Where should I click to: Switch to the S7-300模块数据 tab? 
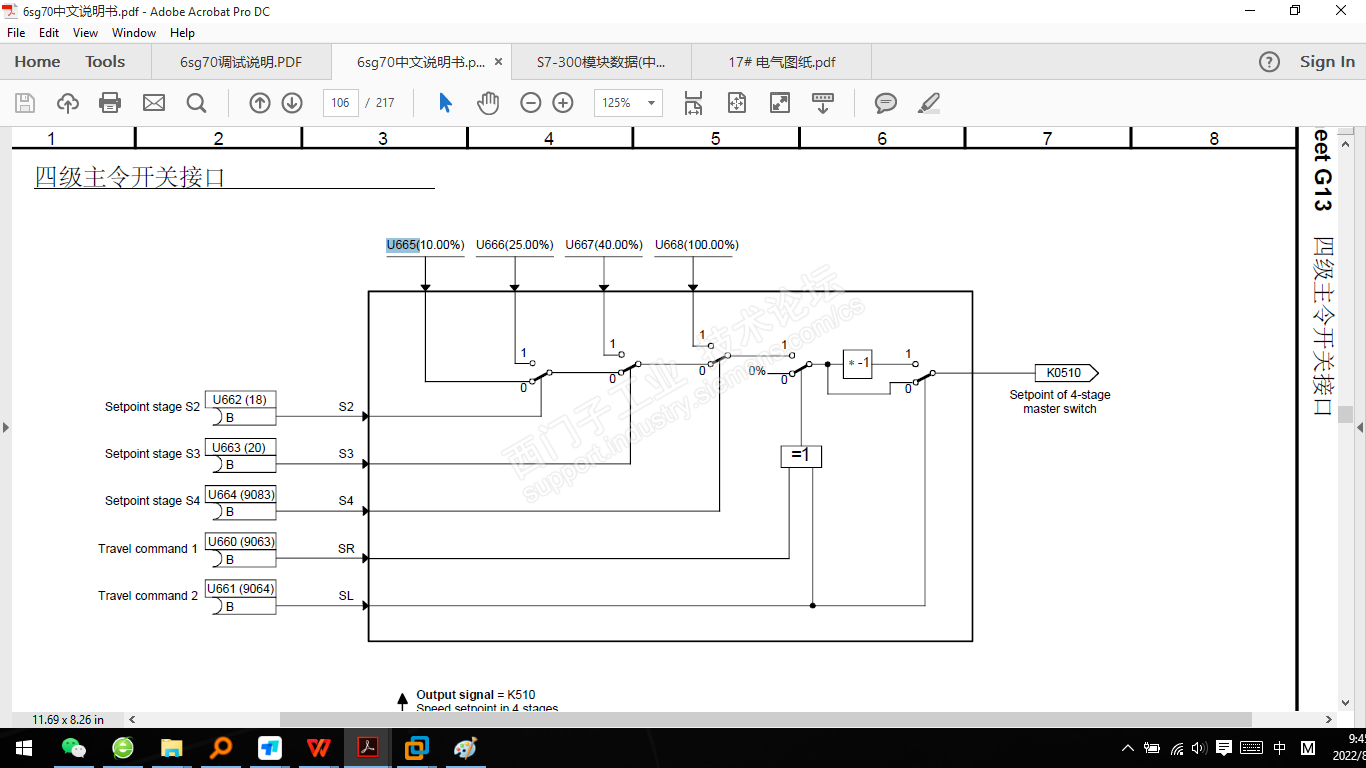(601, 62)
